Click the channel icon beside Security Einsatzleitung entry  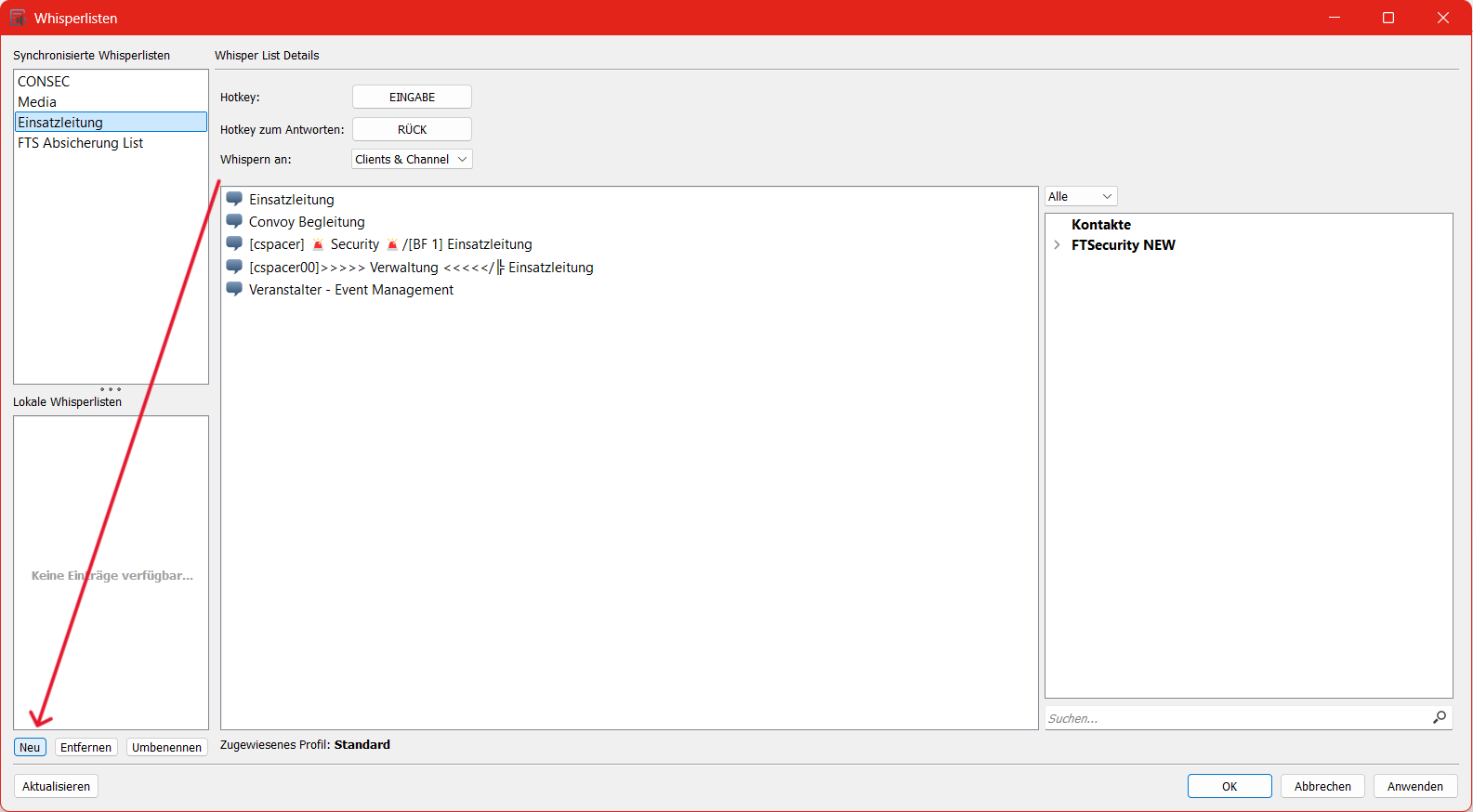[234, 244]
